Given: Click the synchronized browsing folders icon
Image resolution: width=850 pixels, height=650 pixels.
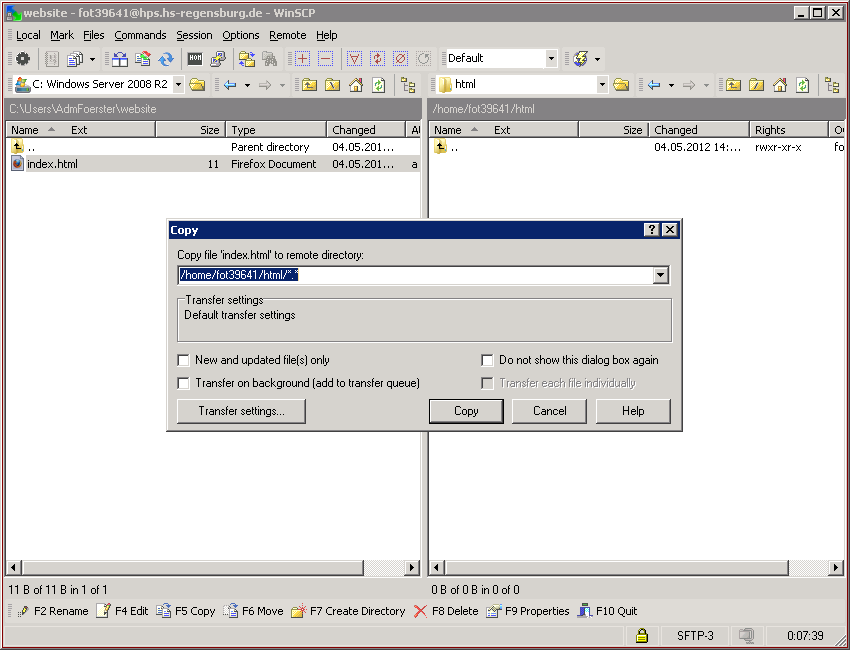Looking at the screenshot, I should (x=247, y=59).
